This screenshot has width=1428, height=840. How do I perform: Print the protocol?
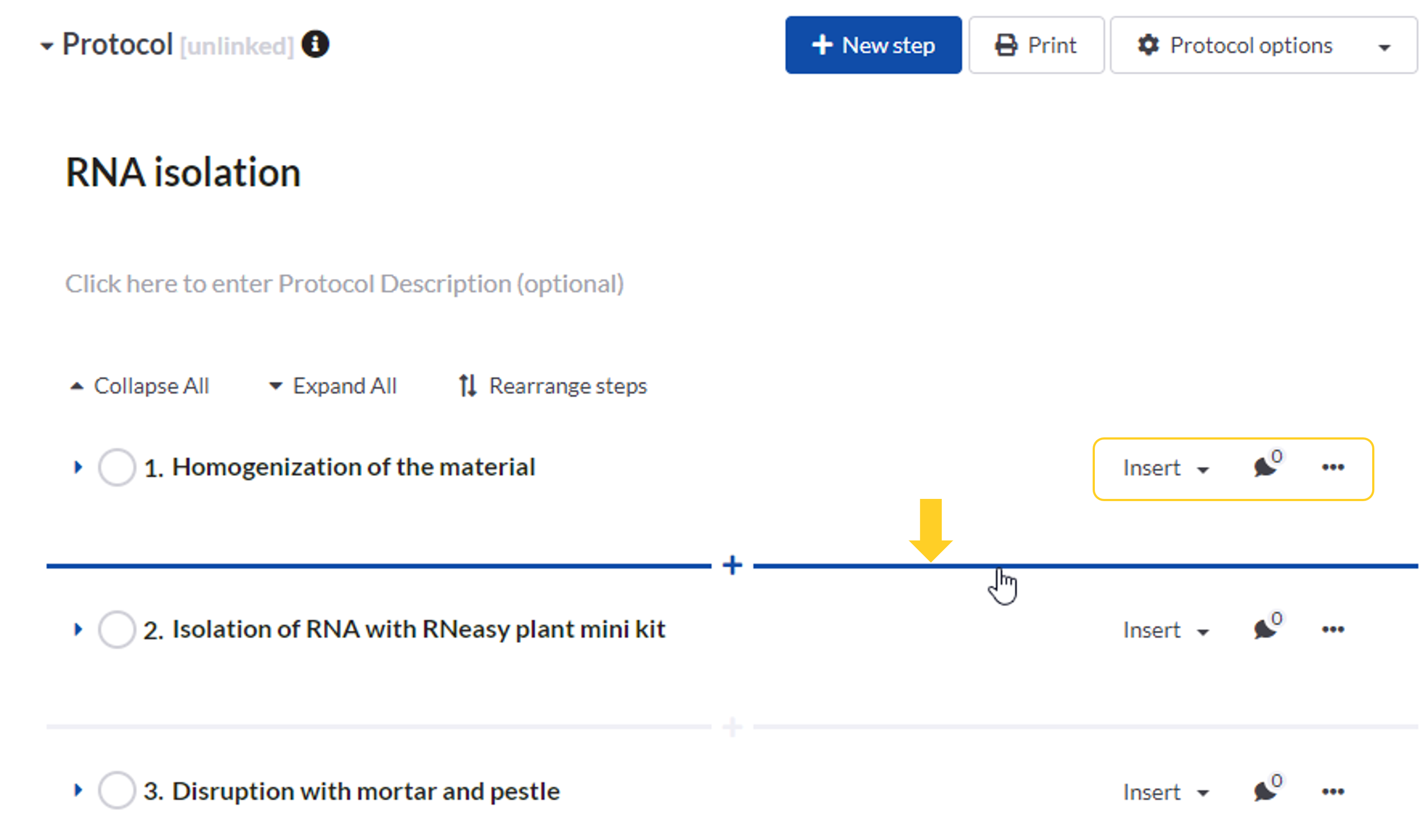(1036, 45)
